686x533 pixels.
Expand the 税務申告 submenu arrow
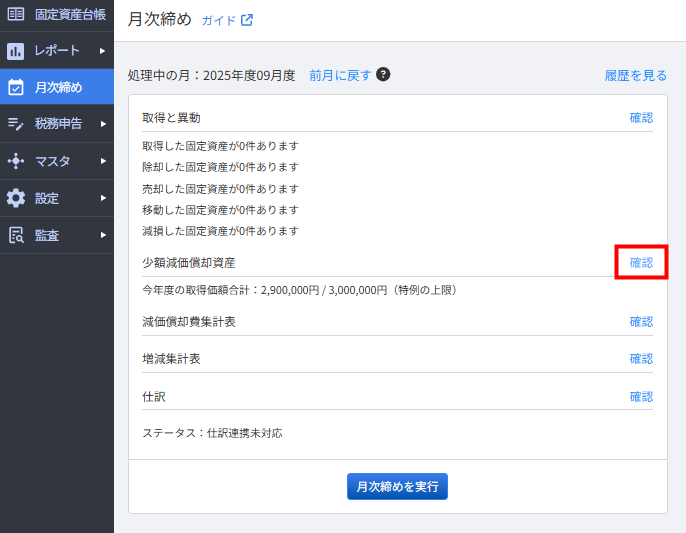[103, 124]
